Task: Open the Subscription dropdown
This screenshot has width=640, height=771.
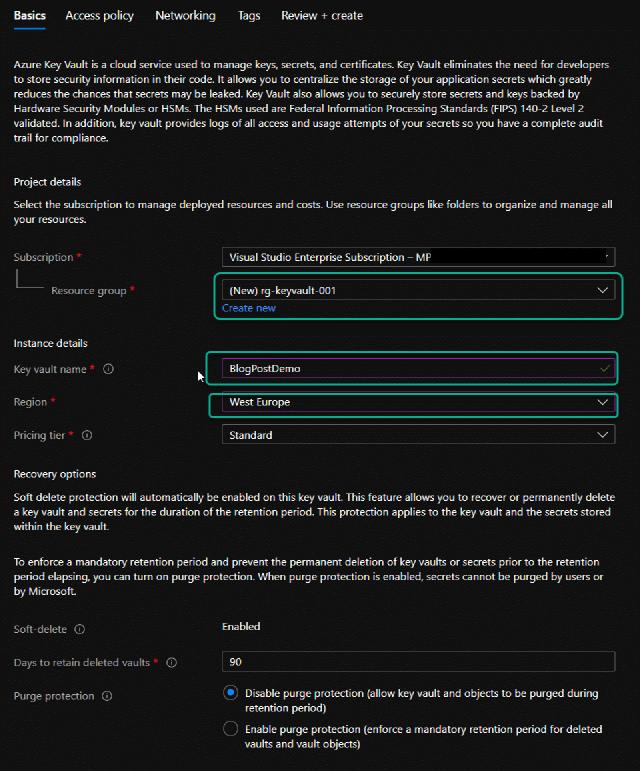Action: click(x=416, y=257)
